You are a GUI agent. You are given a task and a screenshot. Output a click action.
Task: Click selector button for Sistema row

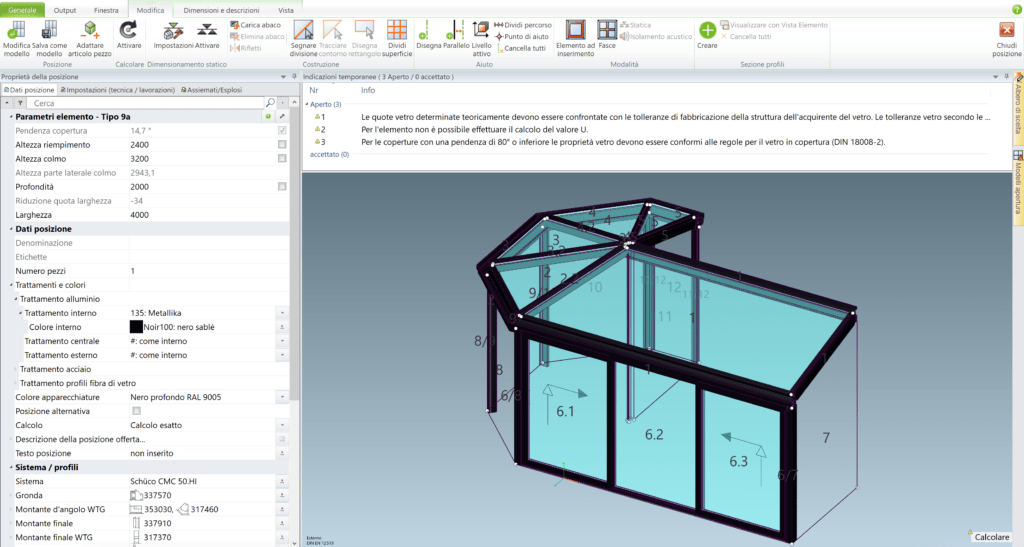coord(282,481)
